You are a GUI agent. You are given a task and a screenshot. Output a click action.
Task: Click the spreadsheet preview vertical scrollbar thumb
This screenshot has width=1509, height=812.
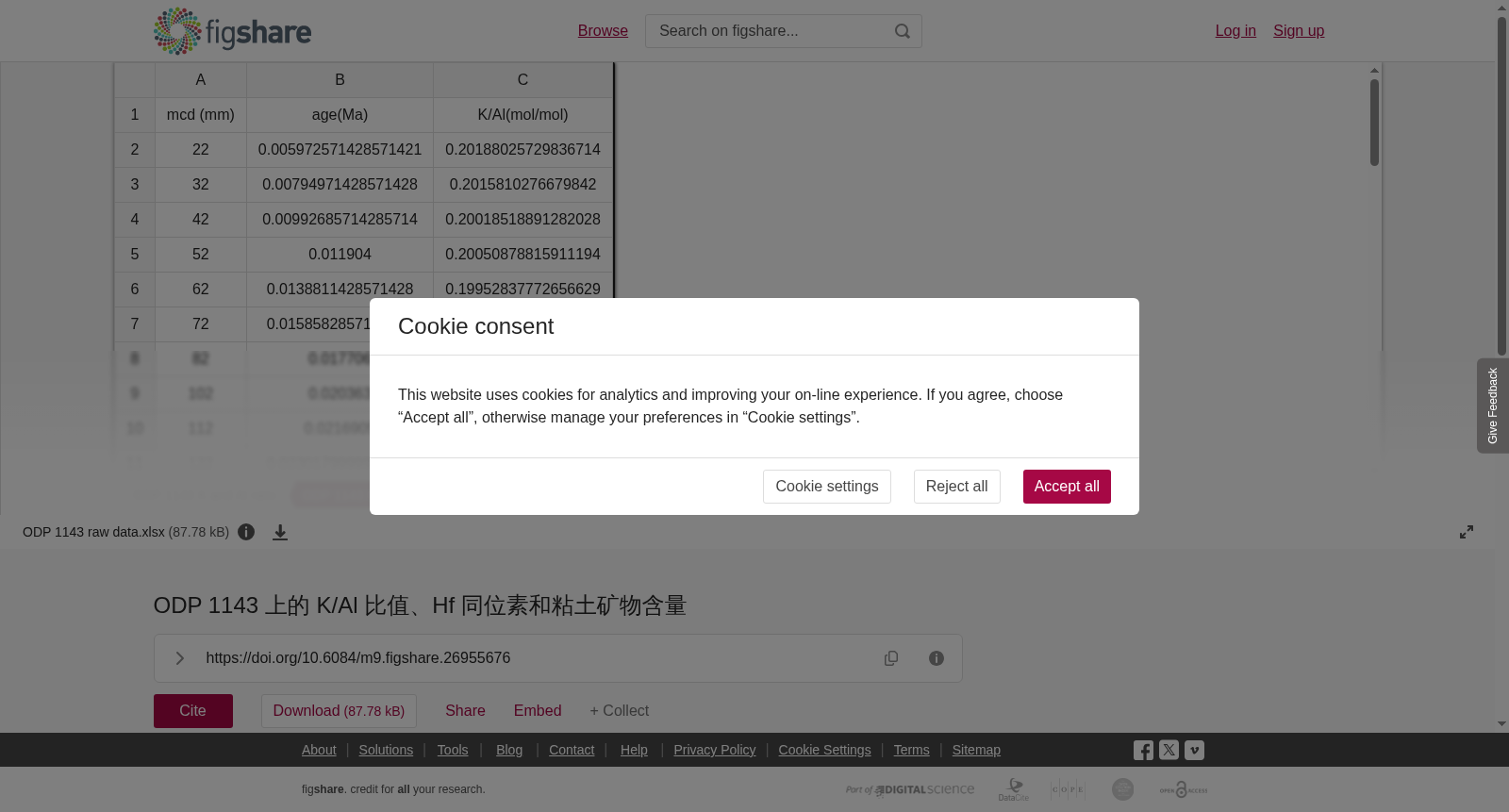(1374, 123)
